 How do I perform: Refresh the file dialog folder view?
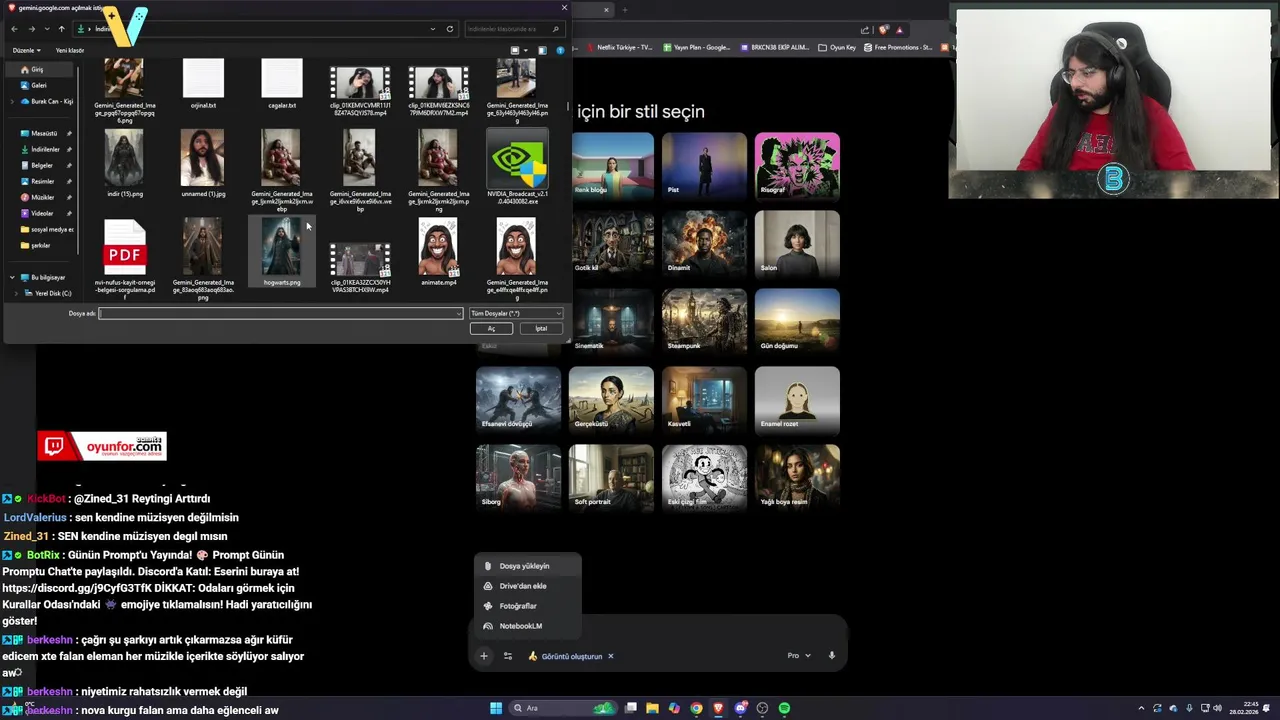click(450, 29)
